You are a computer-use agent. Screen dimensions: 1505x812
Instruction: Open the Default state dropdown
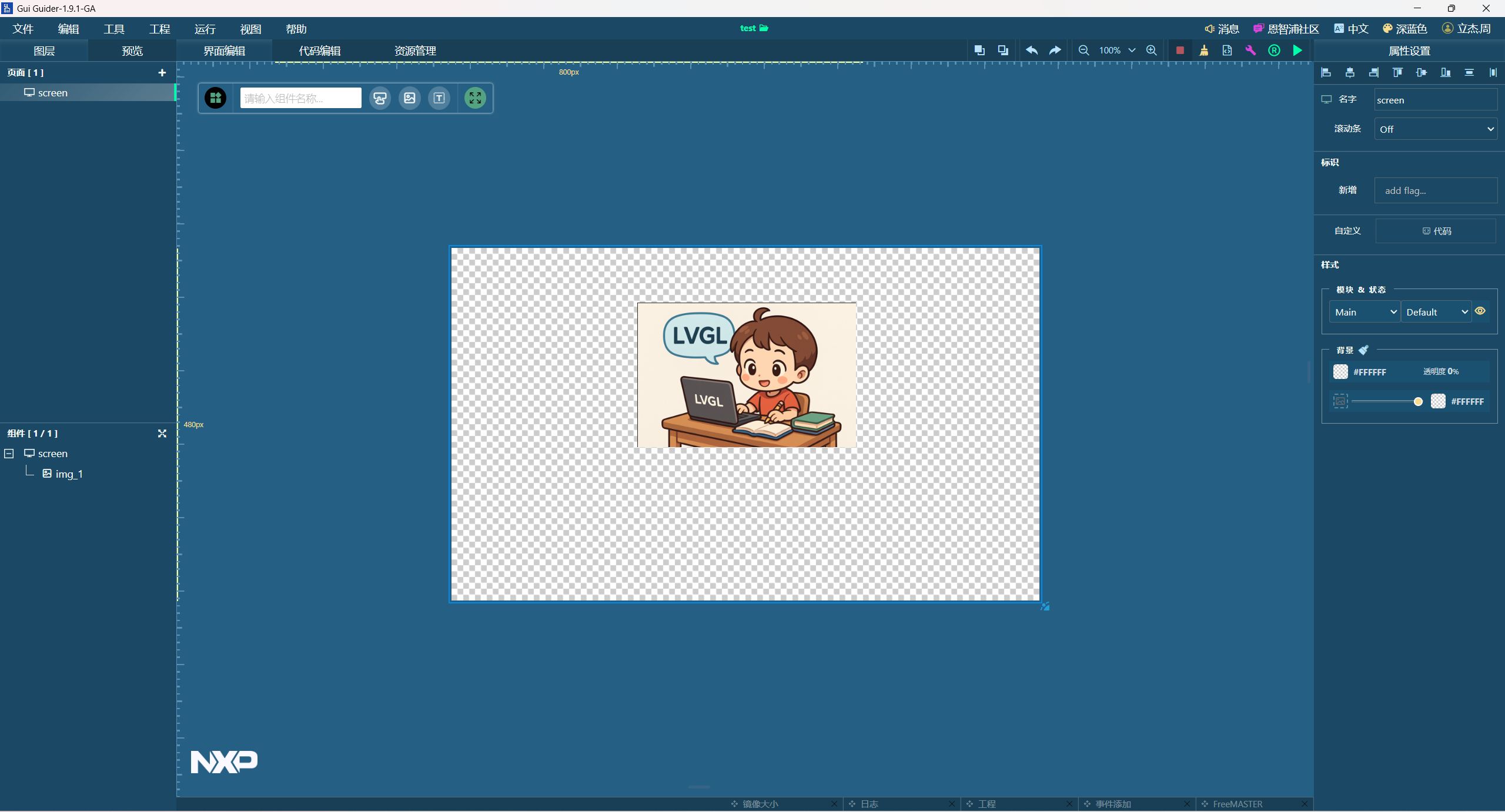point(1436,312)
